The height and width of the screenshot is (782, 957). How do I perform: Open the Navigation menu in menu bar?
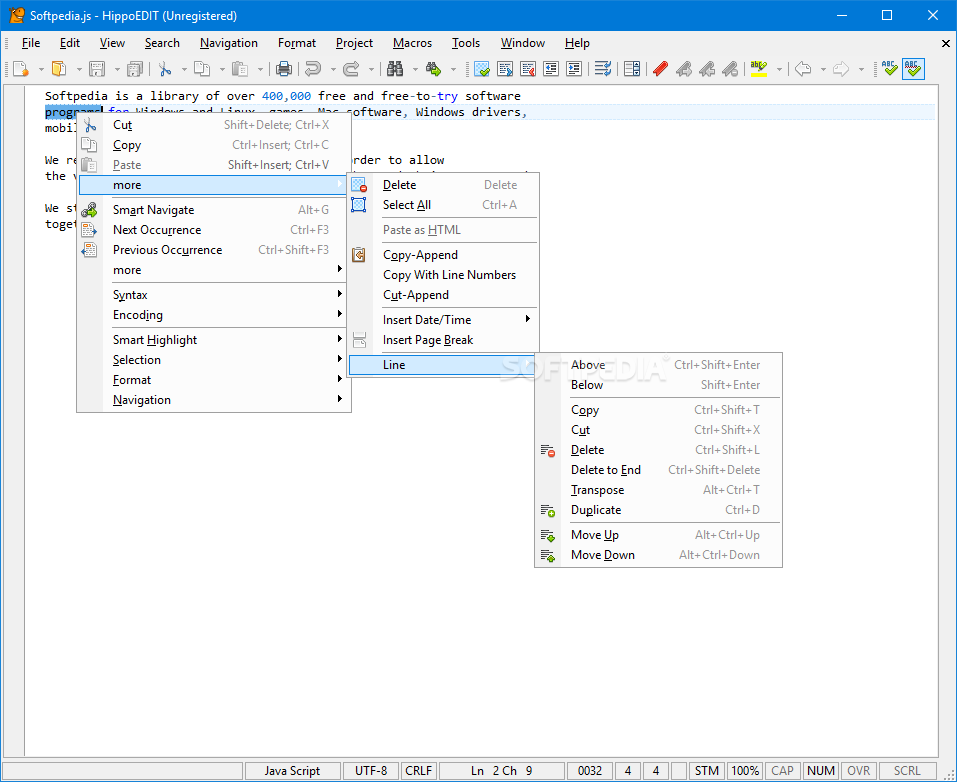pyautogui.click(x=229, y=43)
